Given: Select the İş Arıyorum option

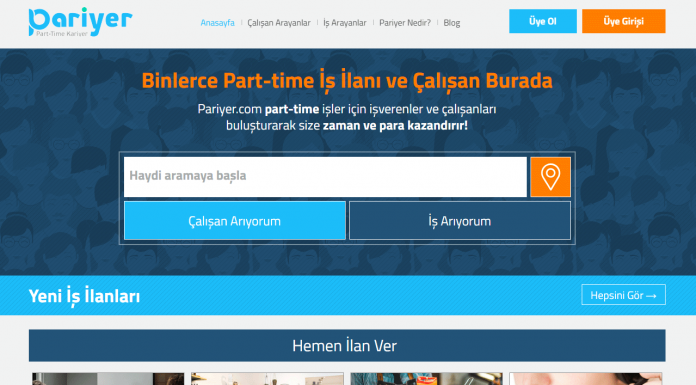Looking at the screenshot, I should click(460, 221).
